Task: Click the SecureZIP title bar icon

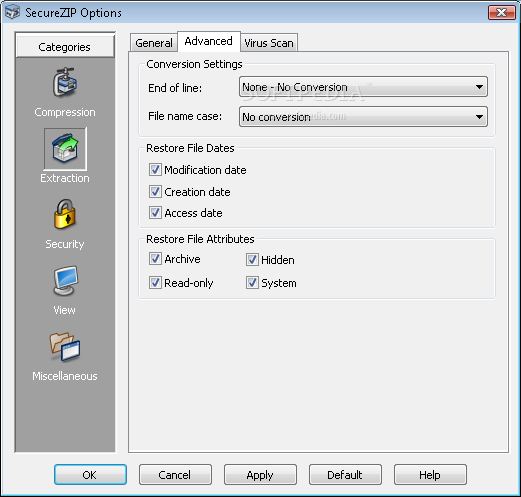Action: click(x=12, y=12)
